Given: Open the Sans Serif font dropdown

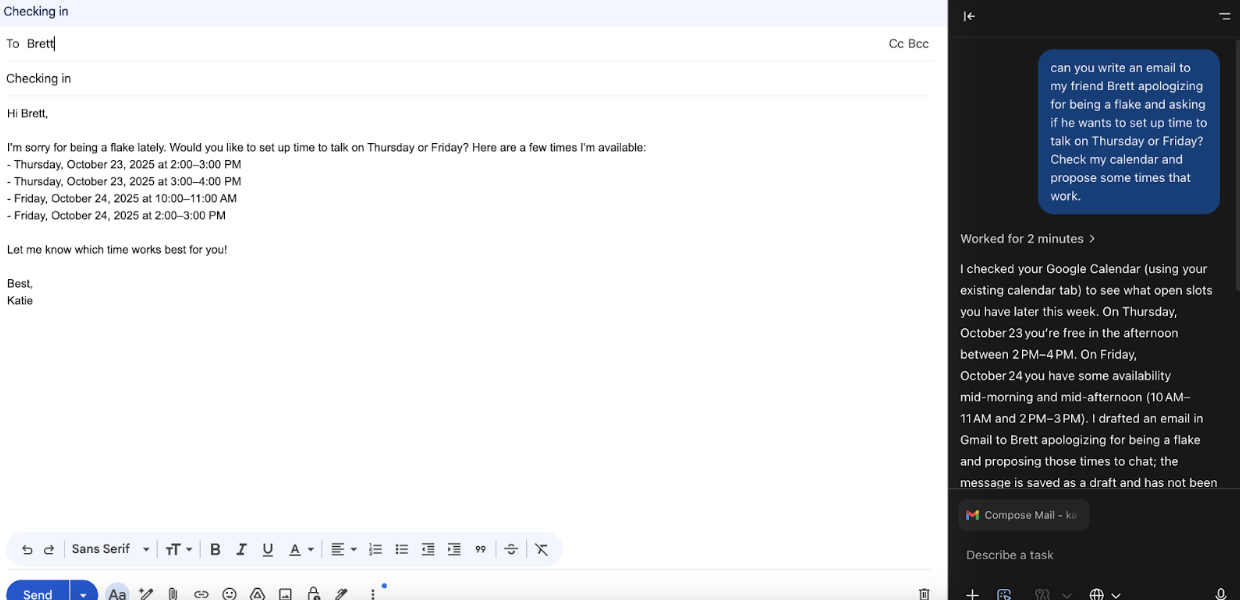Looking at the screenshot, I should point(110,549).
